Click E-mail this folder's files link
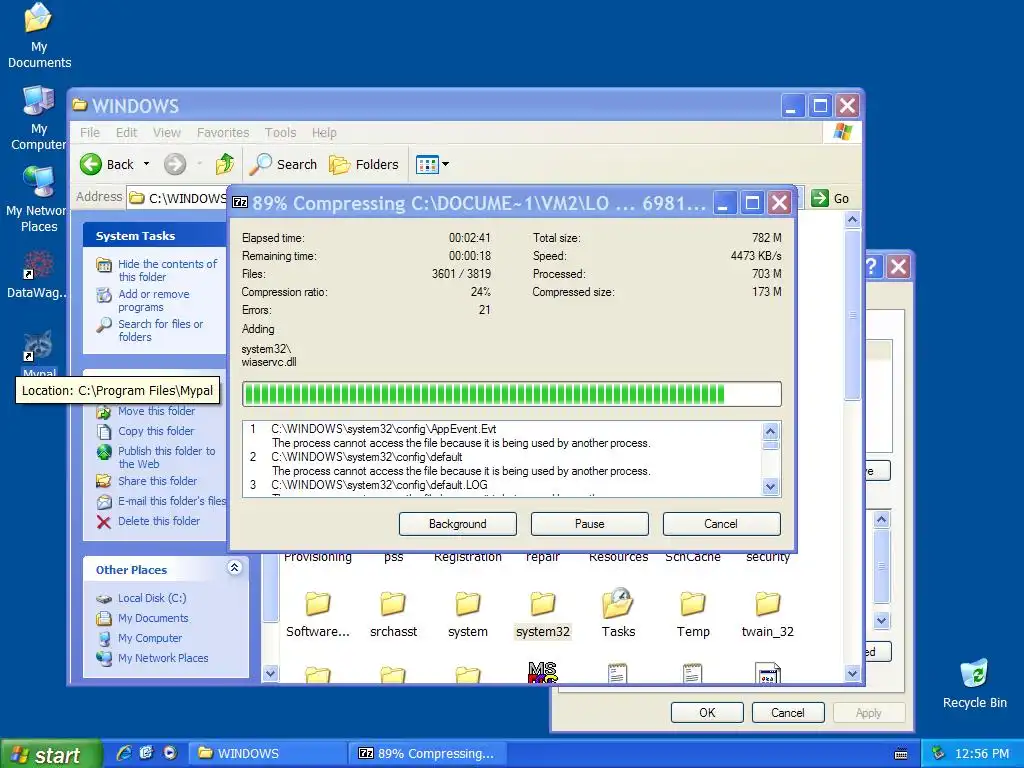 [172, 501]
